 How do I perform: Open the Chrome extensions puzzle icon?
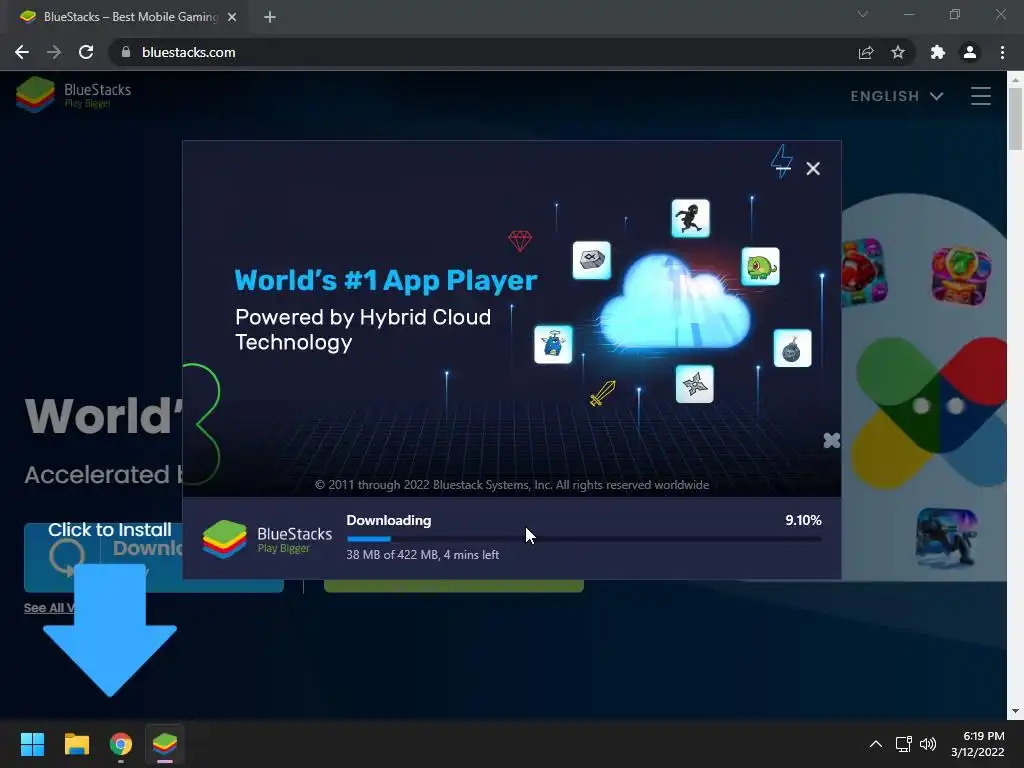(x=937, y=52)
